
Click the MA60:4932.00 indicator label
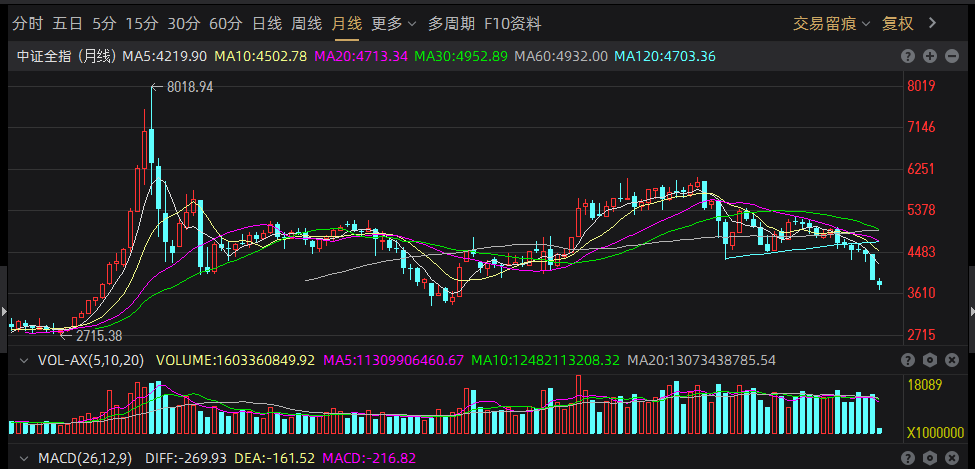(x=561, y=57)
